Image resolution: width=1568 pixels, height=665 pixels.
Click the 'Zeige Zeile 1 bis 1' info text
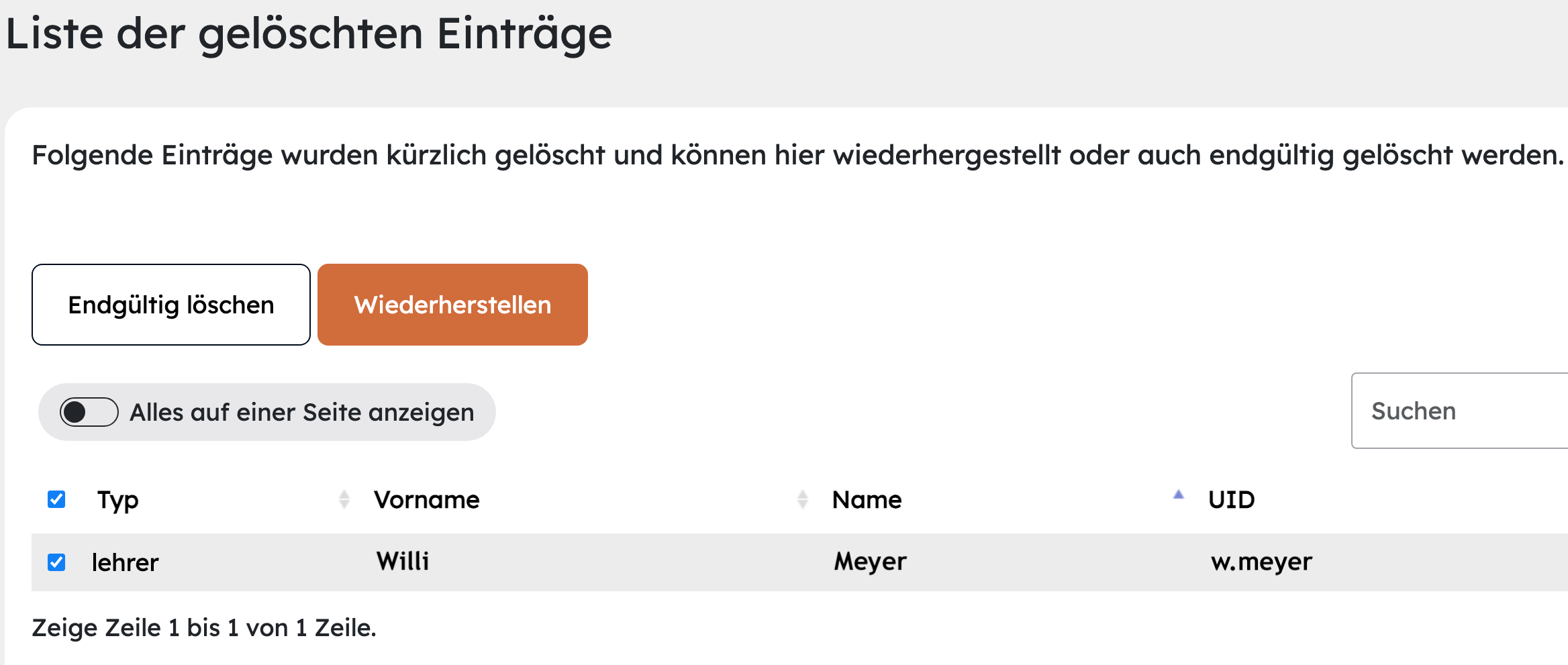[x=204, y=628]
